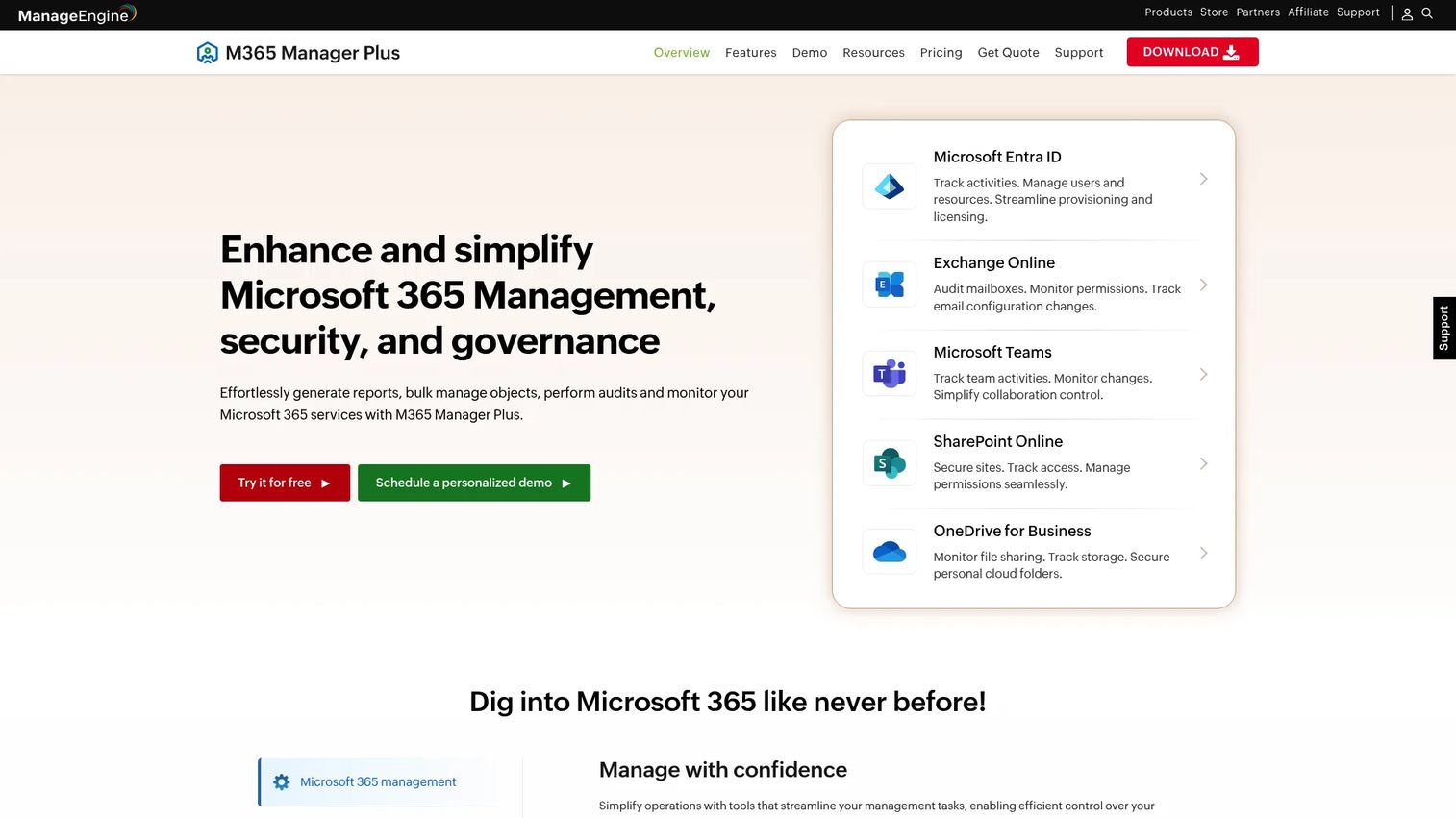Image resolution: width=1456 pixels, height=818 pixels.
Task: Expand the SharePoint Online chevron
Action: 1203,463
